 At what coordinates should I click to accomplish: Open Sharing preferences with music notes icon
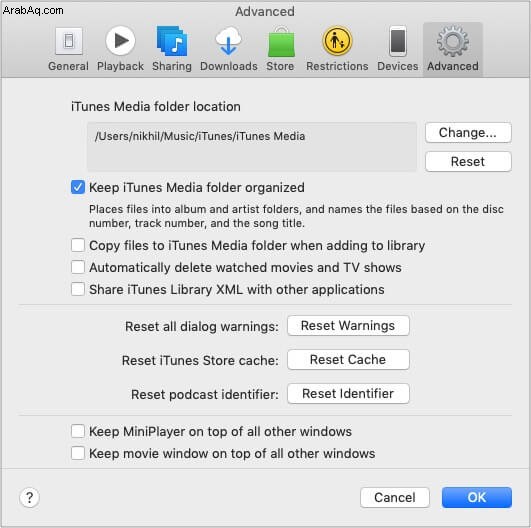tap(172, 41)
